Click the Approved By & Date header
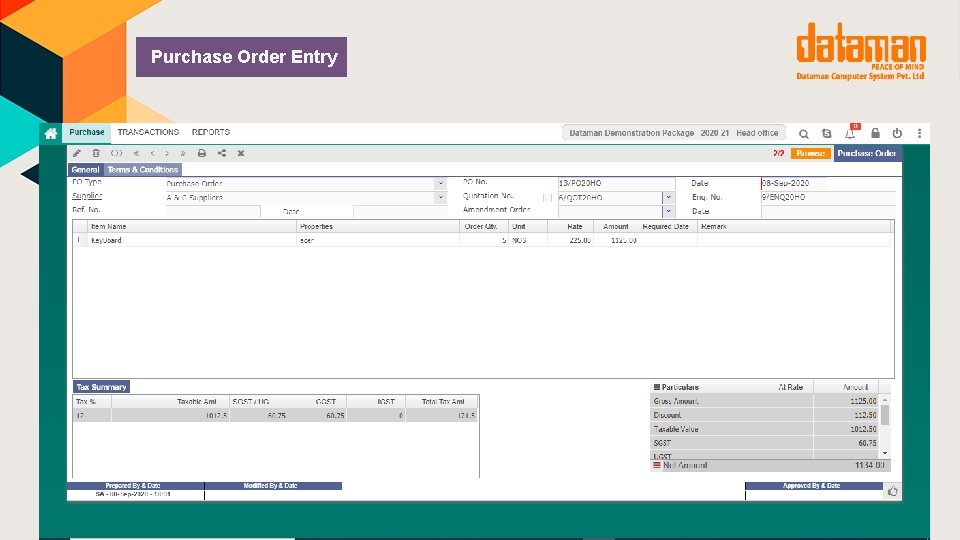Viewport: 960px width, 540px height. [x=814, y=486]
